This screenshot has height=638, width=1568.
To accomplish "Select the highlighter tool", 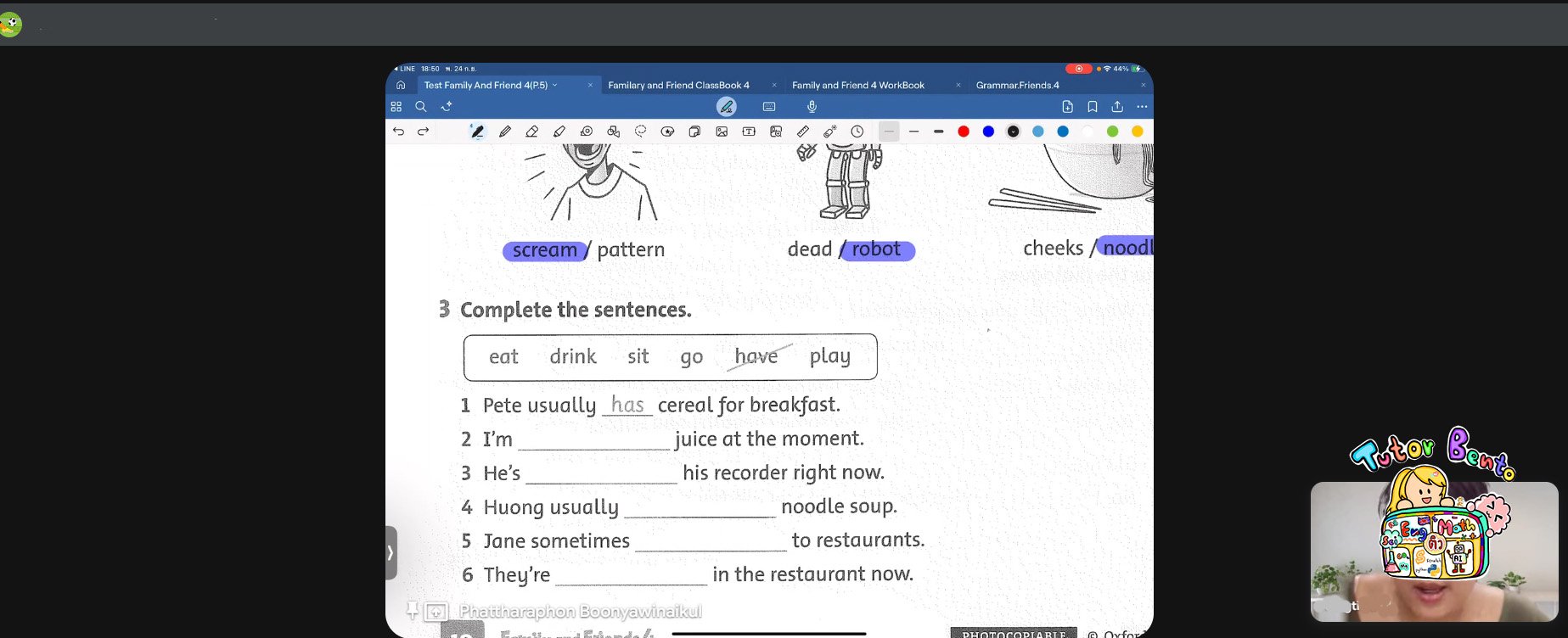I will coord(559,132).
